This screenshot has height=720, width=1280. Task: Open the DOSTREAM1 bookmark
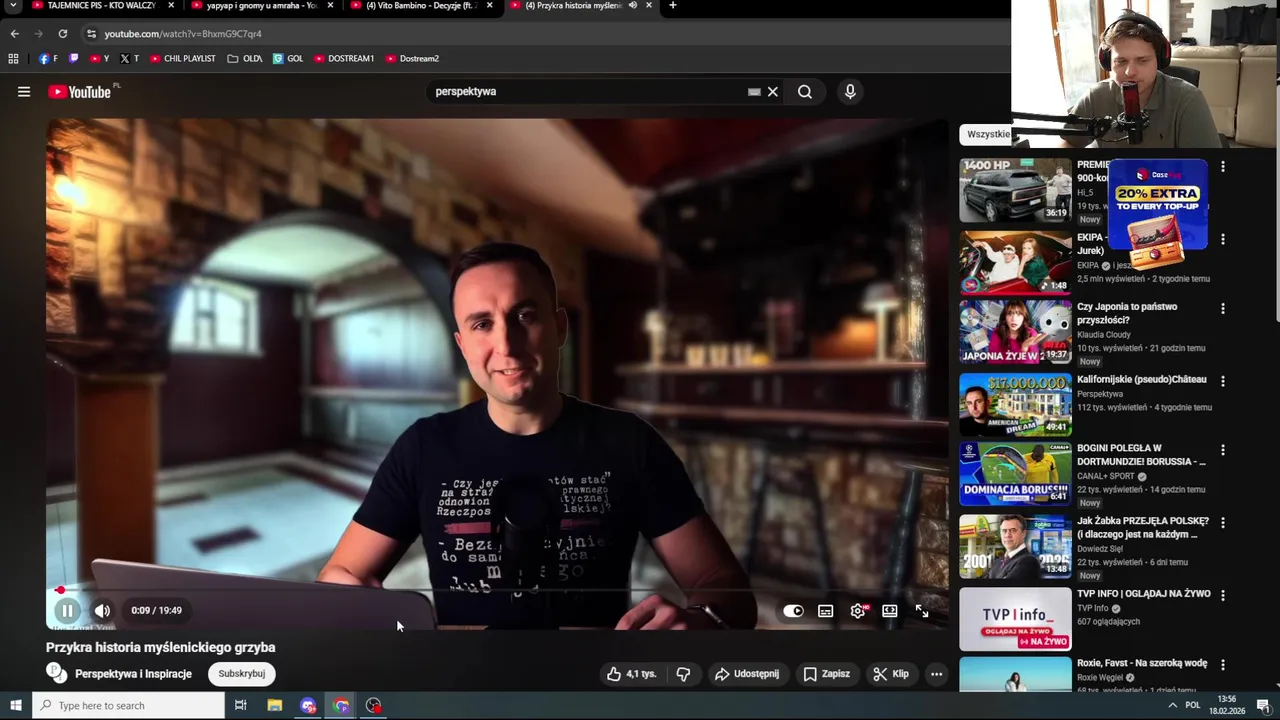click(x=344, y=59)
